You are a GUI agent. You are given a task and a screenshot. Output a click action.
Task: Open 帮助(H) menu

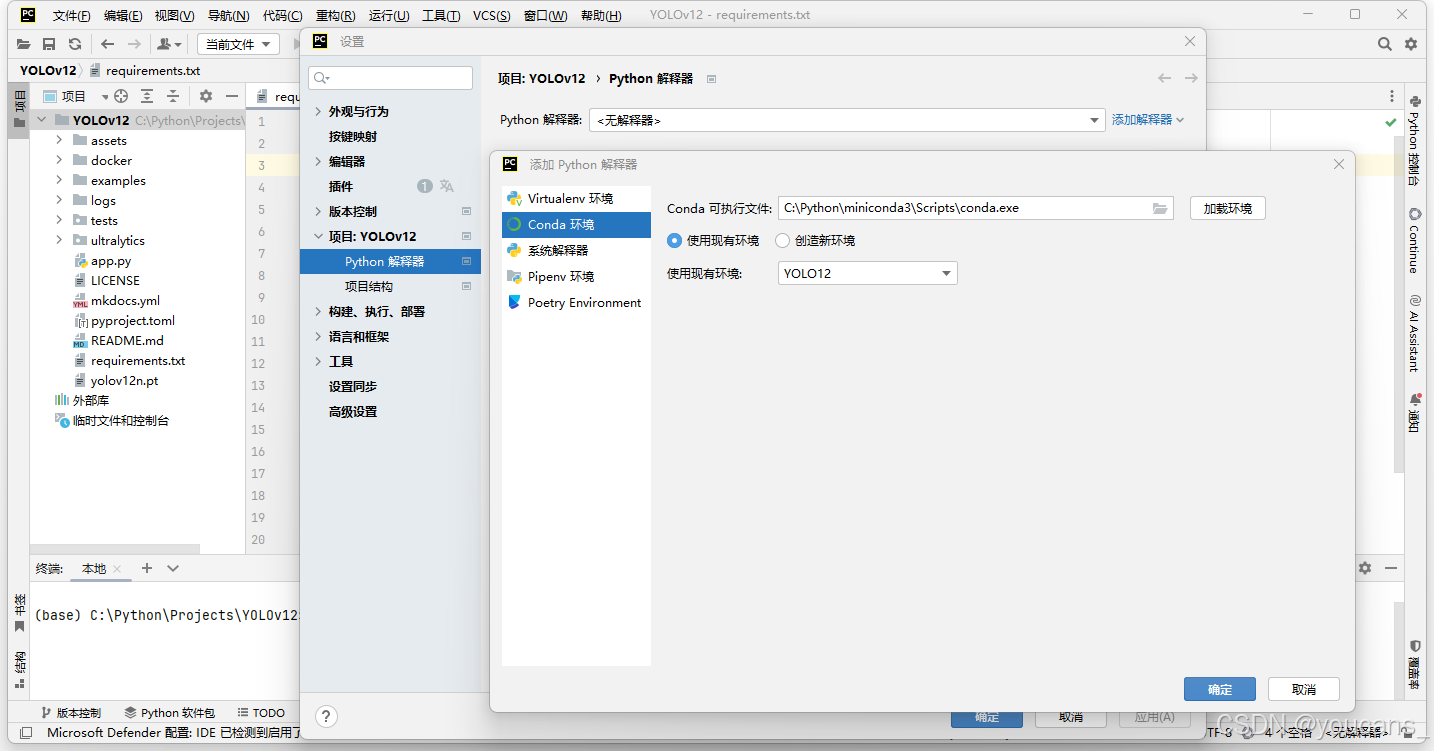[600, 15]
